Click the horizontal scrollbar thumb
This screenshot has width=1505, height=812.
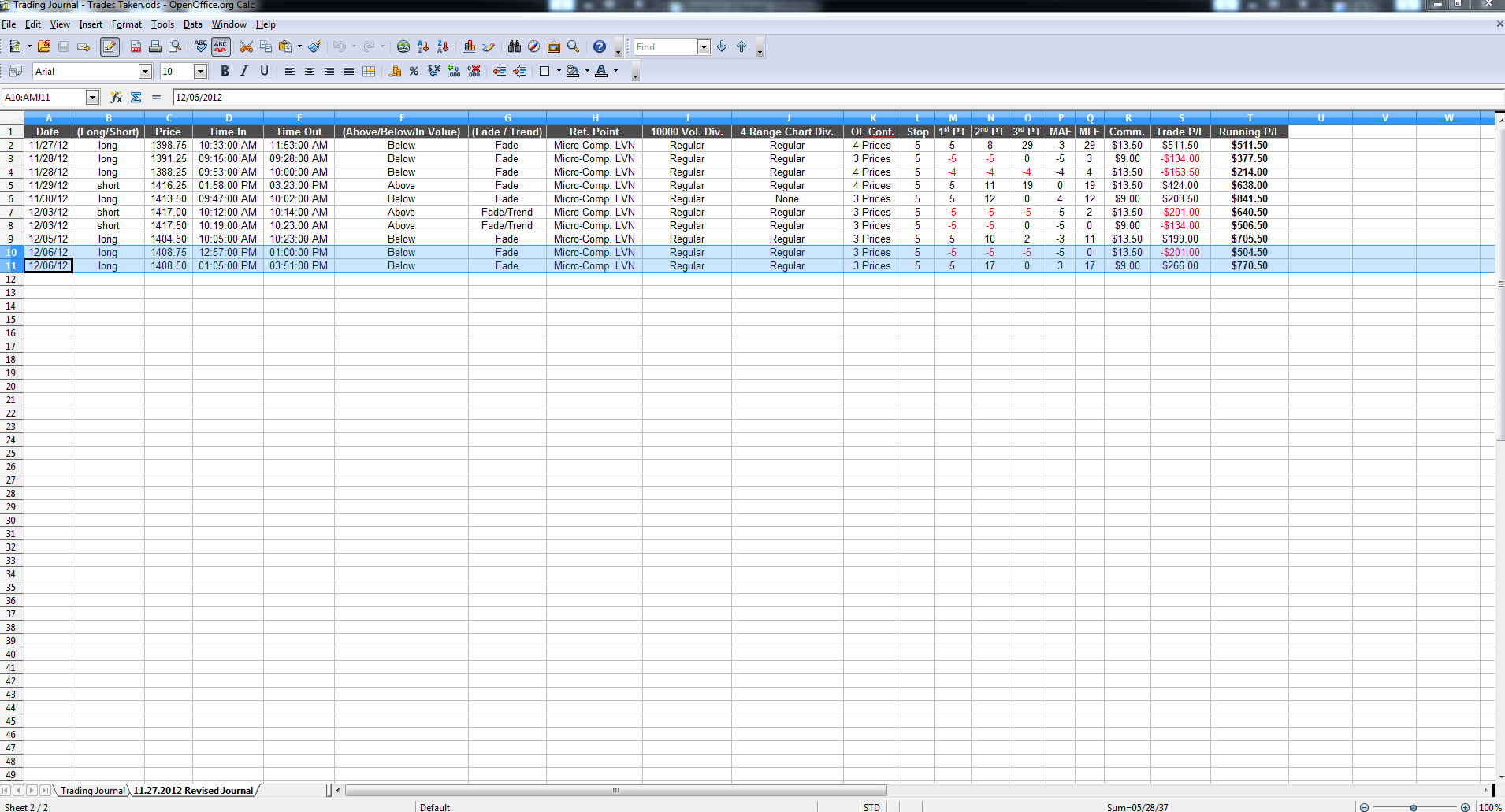point(616,790)
